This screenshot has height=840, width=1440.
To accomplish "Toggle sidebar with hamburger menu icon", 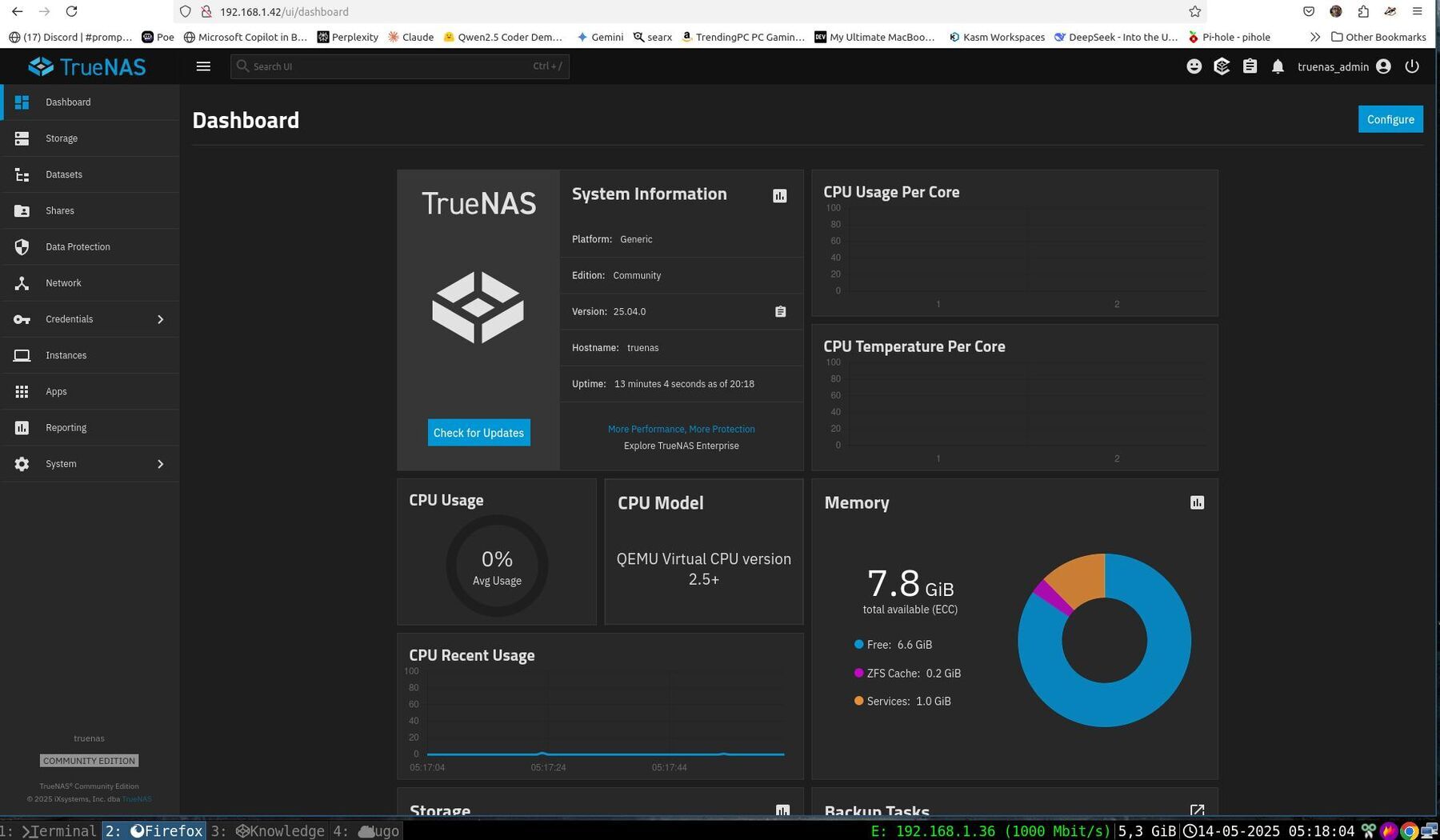I will click(203, 66).
